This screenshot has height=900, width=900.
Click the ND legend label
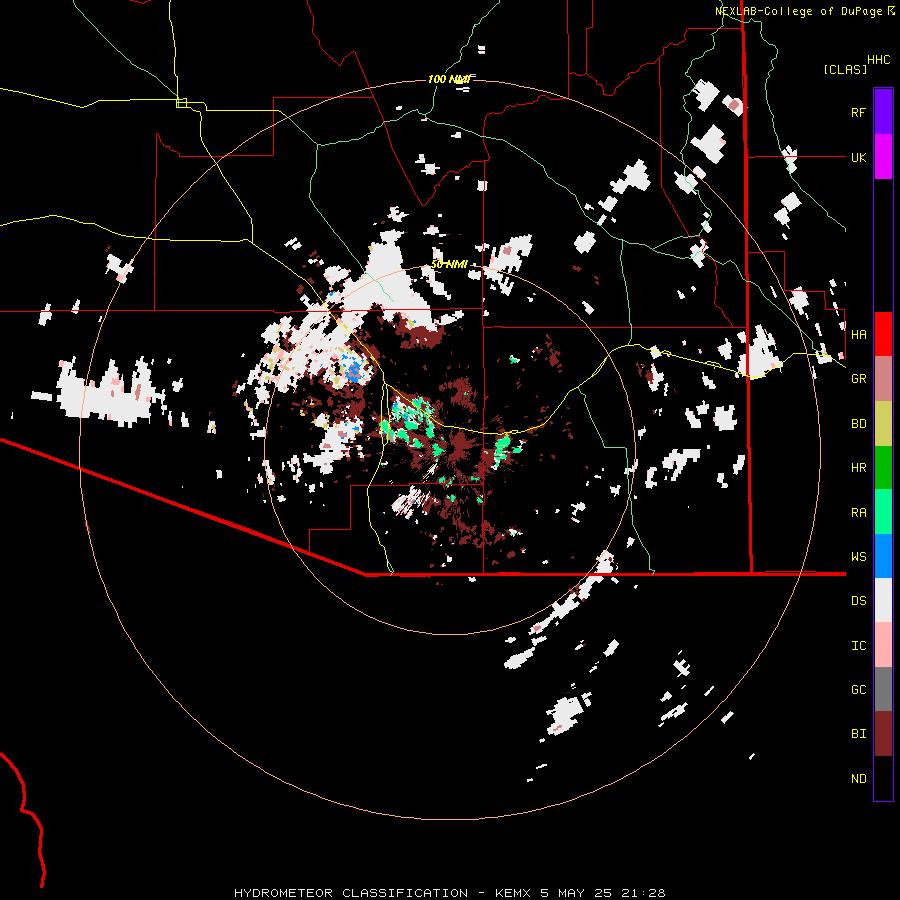point(858,779)
